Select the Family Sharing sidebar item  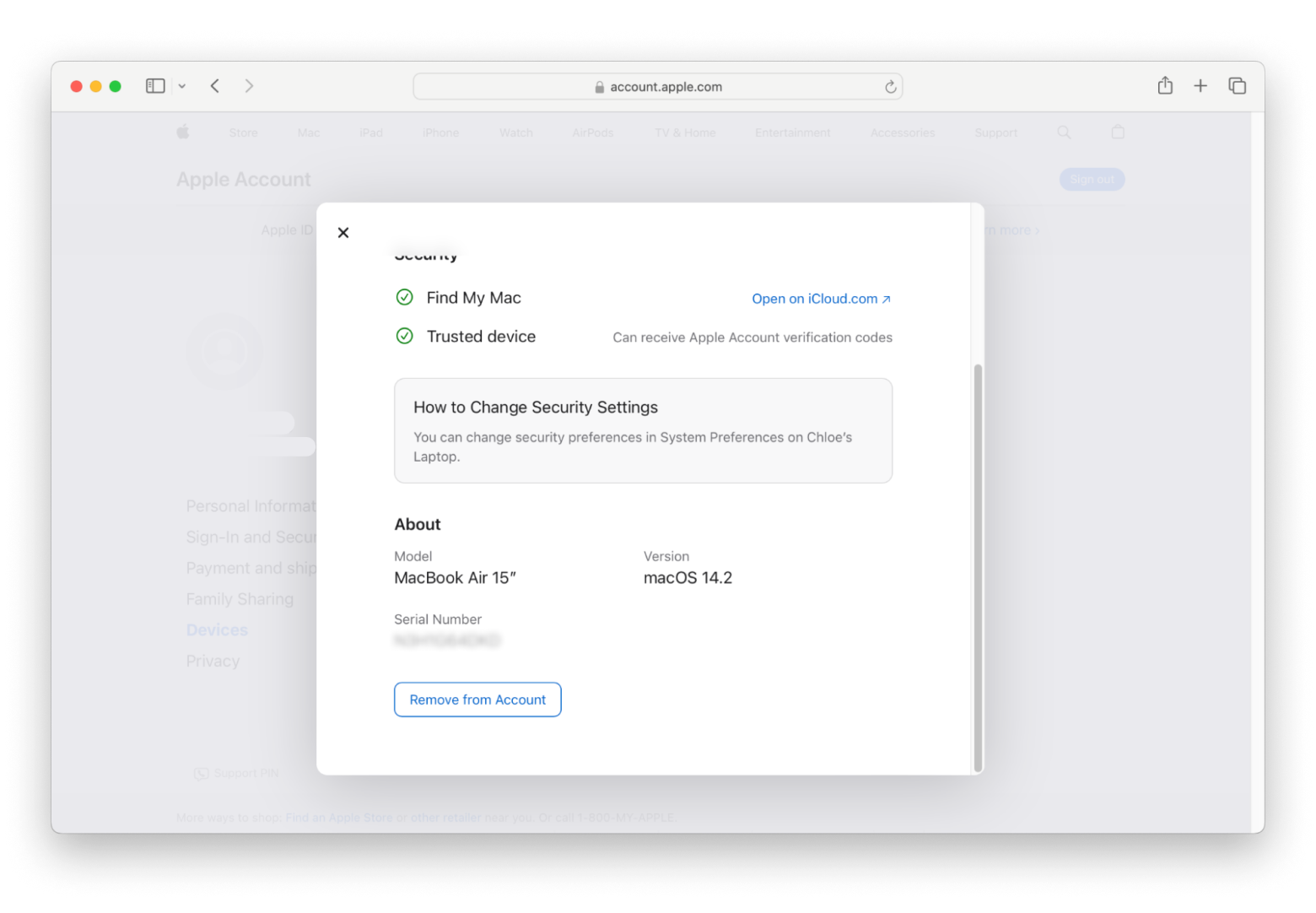click(x=240, y=599)
